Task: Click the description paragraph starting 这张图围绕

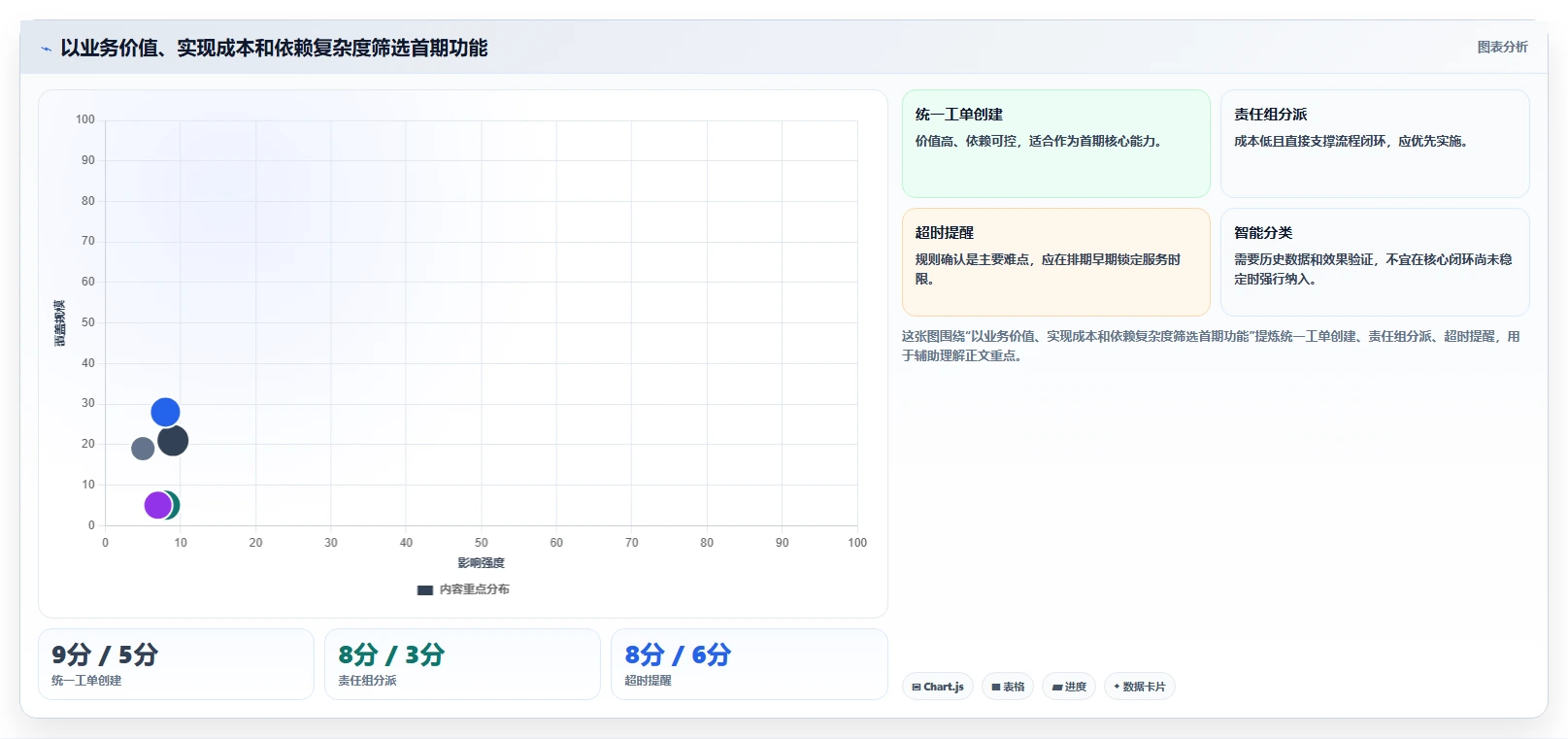Action: coord(1211,346)
